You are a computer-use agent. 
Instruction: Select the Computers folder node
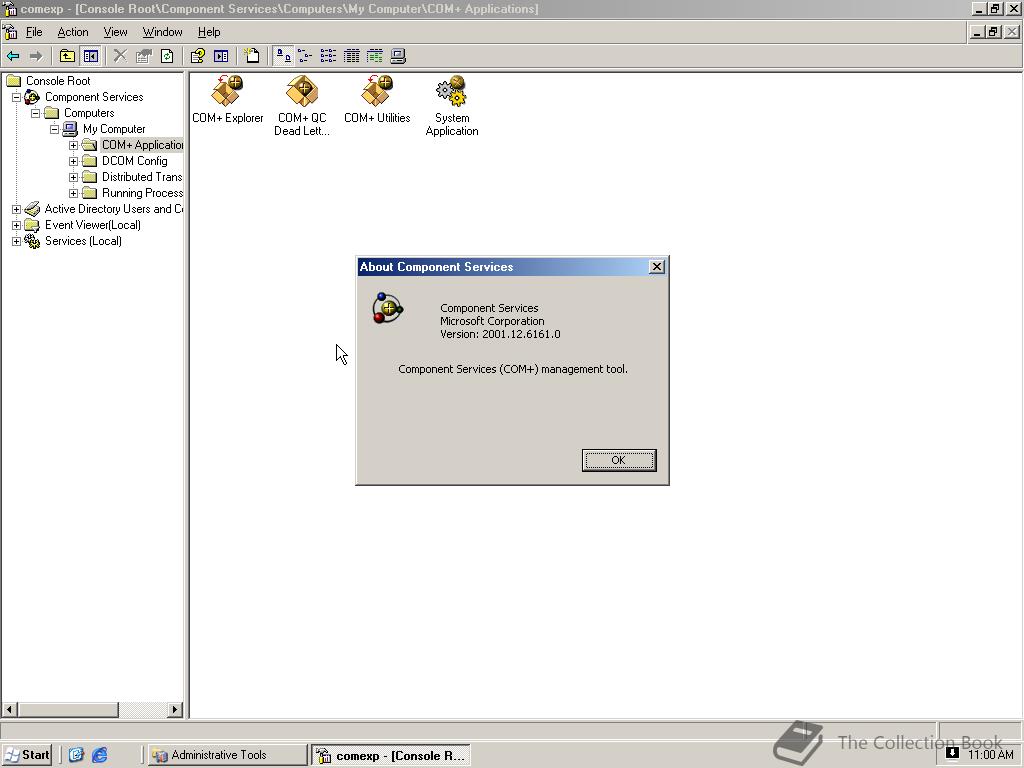89,113
